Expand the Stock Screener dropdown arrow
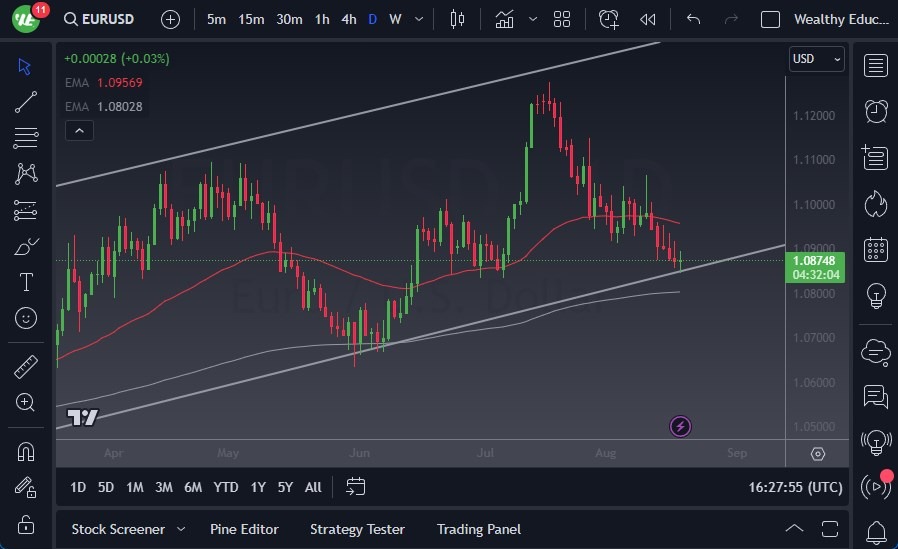 [181, 529]
